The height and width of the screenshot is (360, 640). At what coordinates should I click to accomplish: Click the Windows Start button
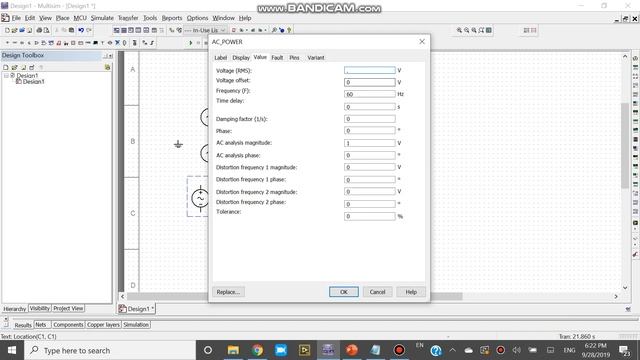(12, 350)
